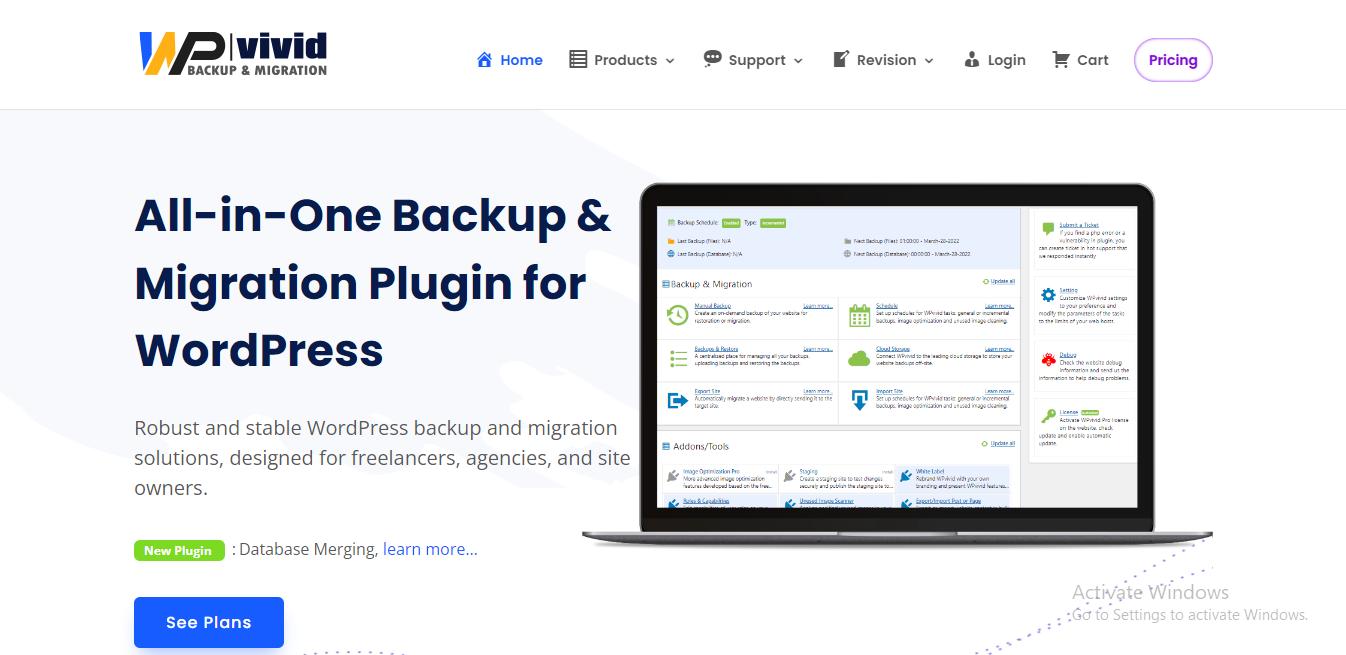
Task: Click the green License key icon in preview
Action: (1048, 415)
